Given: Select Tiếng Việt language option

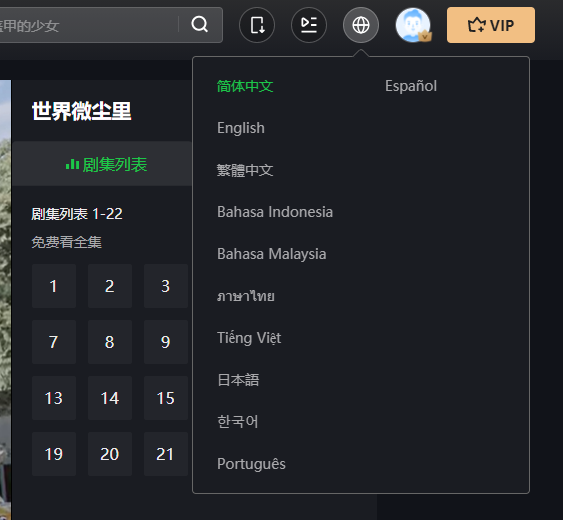Looking at the screenshot, I should [249, 338].
